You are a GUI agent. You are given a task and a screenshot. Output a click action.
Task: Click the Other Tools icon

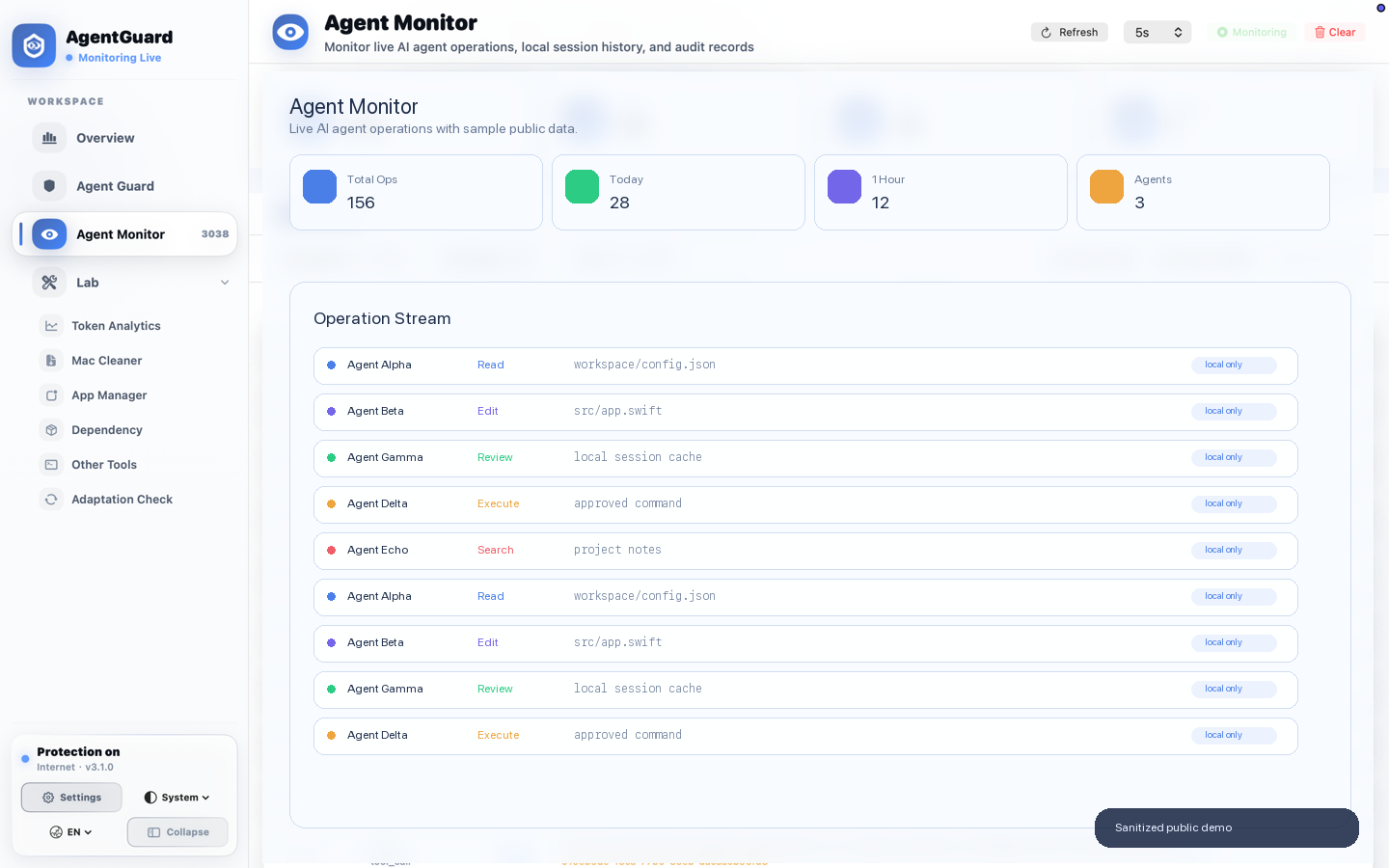coord(51,465)
